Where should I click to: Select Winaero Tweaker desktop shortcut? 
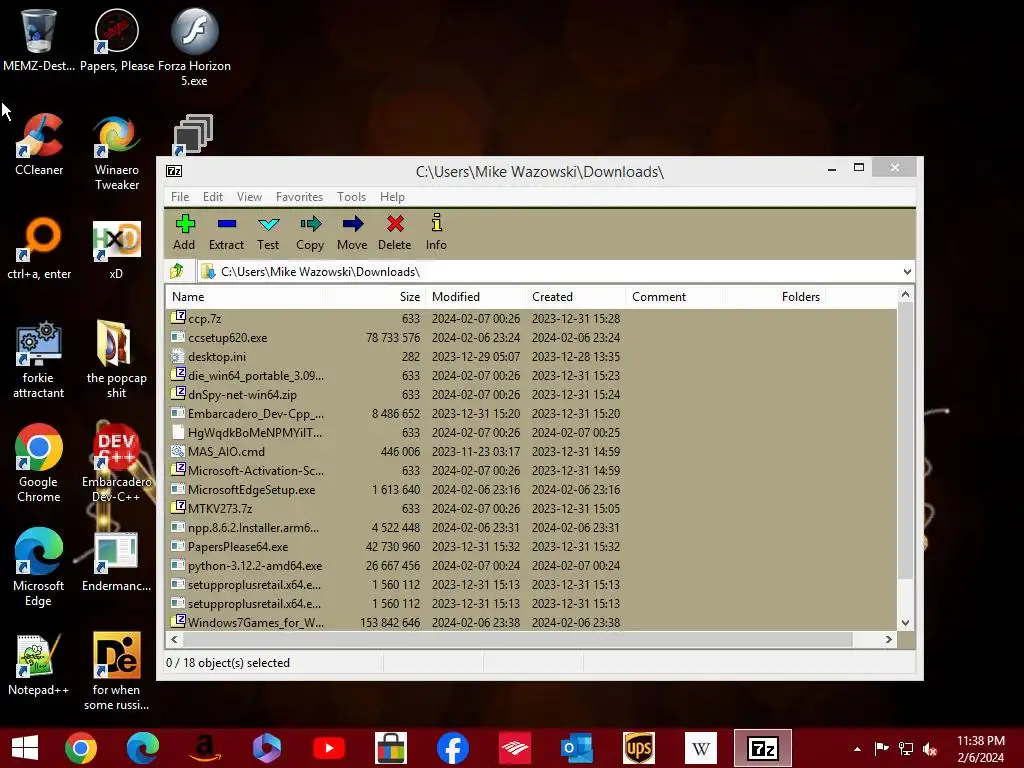pyautogui.click(x=117, y=152)
